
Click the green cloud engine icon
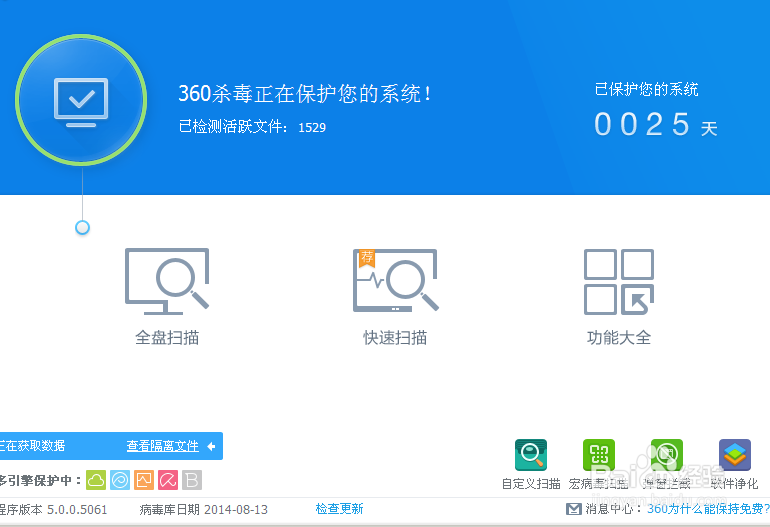96,480
